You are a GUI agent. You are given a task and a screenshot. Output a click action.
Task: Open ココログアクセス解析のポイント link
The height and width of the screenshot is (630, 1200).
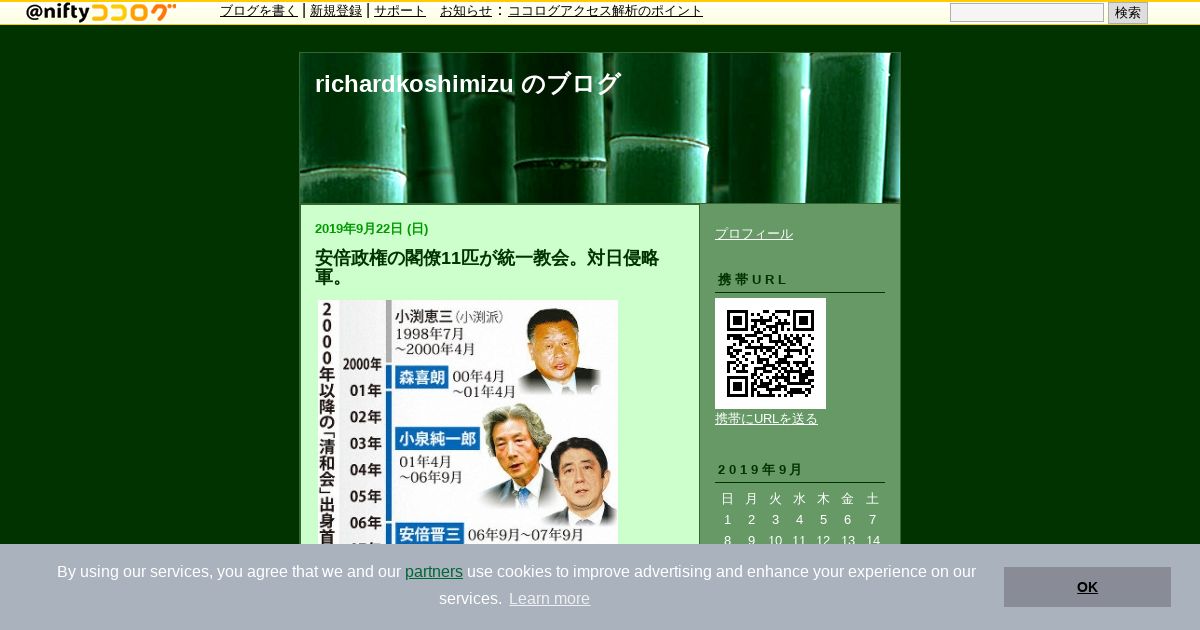point(605,11)
